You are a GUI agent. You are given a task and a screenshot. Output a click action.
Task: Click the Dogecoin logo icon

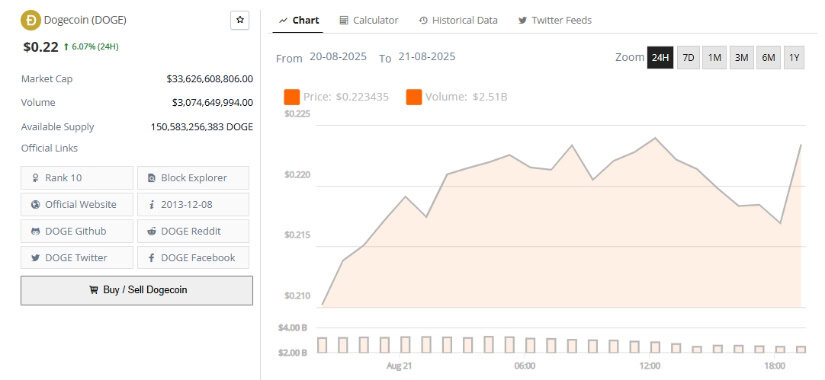[x=31, y=21]
